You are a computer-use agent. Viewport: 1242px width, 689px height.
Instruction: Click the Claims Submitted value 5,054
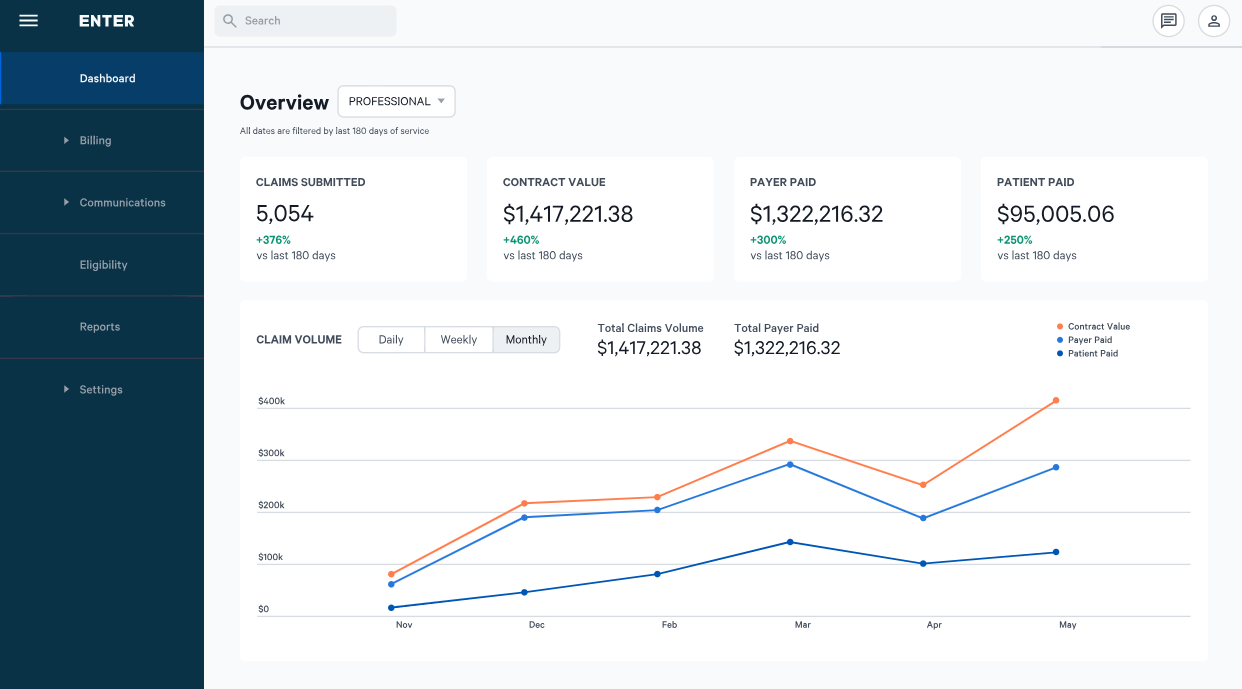point(285,214)
